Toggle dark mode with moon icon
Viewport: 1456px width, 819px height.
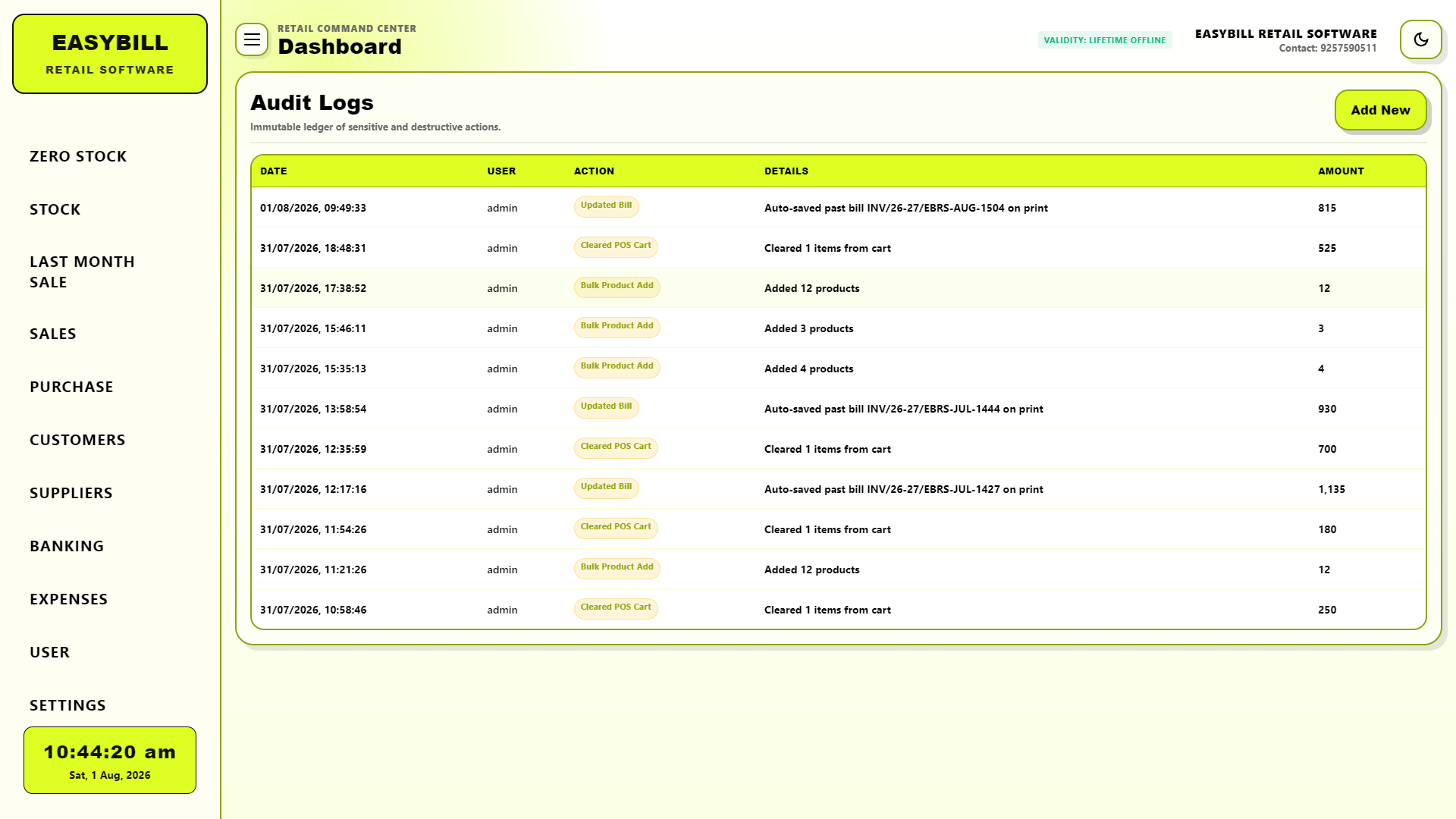[x=1421, y=39]
